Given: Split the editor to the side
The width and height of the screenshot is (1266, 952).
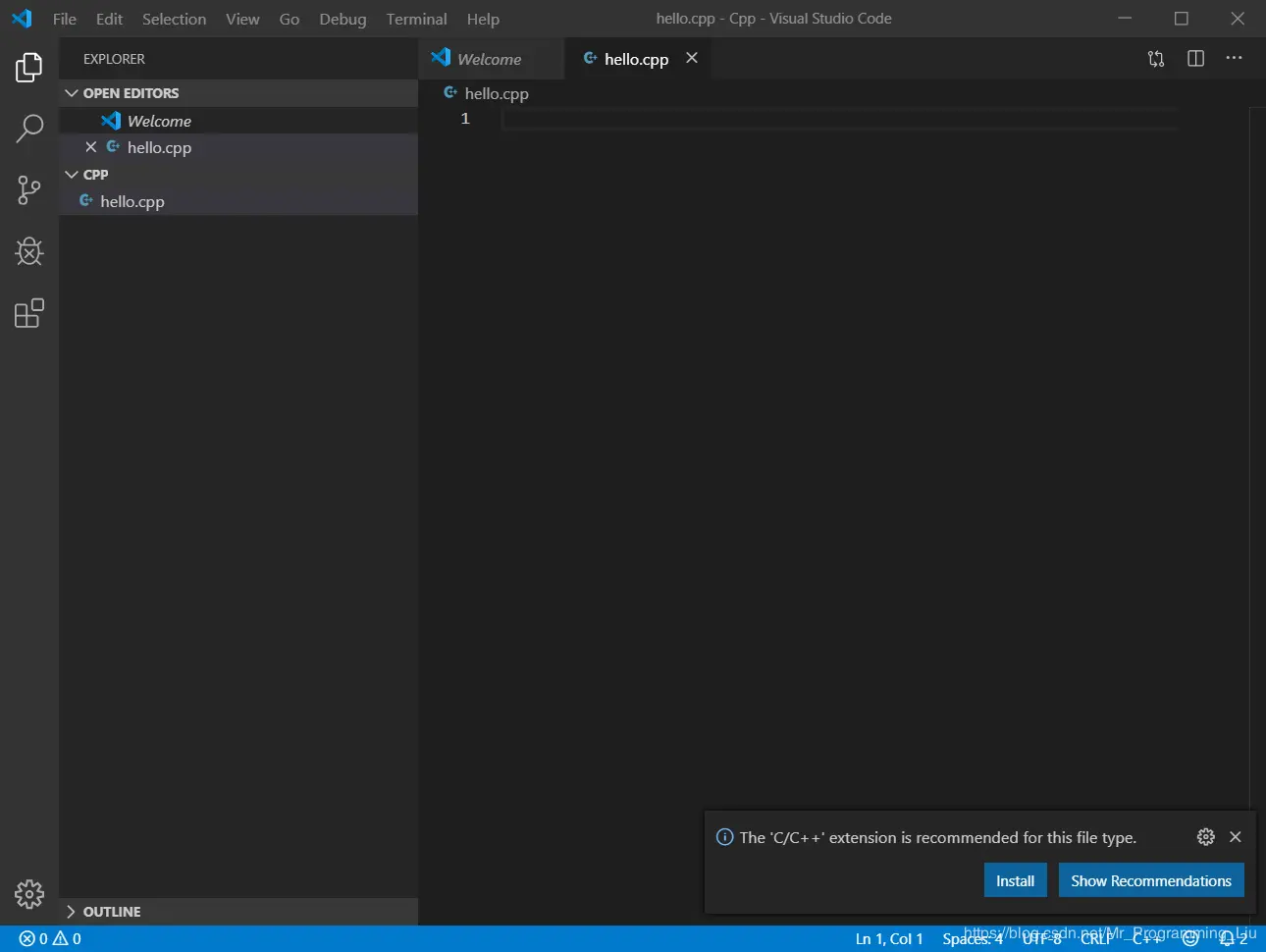Looking at the screenshot, I should point(1195,59).
